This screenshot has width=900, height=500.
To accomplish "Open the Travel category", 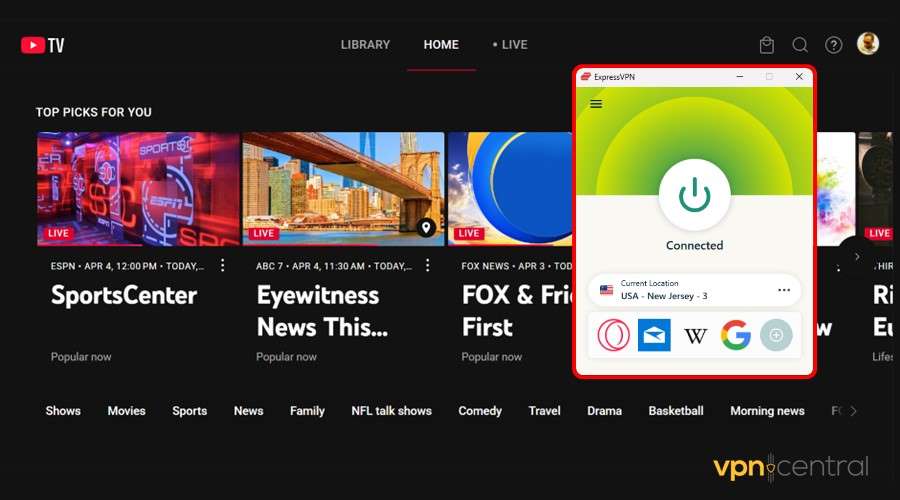I will click(544, 411).
